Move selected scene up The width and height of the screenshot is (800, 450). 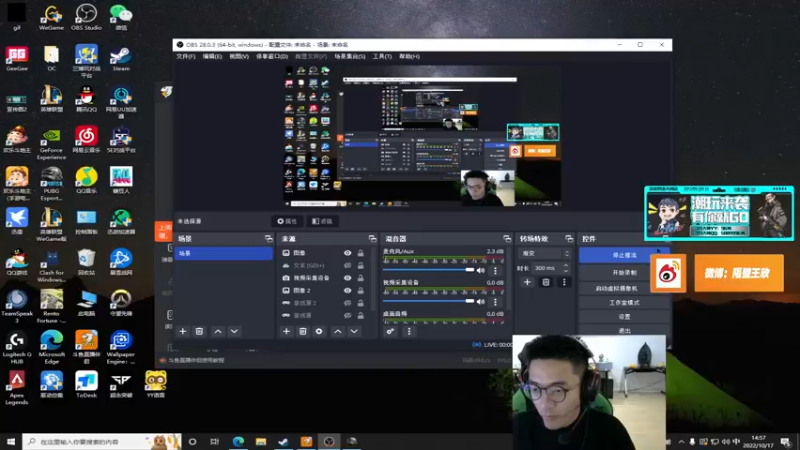click(x=218, y=332)
